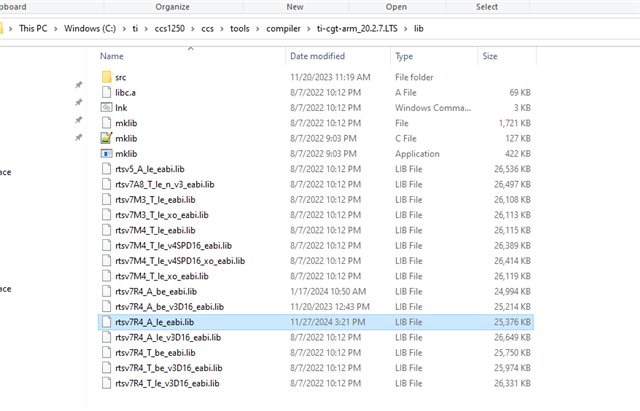This screenshot has width=640, height=411.
Task: Click the type text File folder
Action: click(x=414, y=77)
